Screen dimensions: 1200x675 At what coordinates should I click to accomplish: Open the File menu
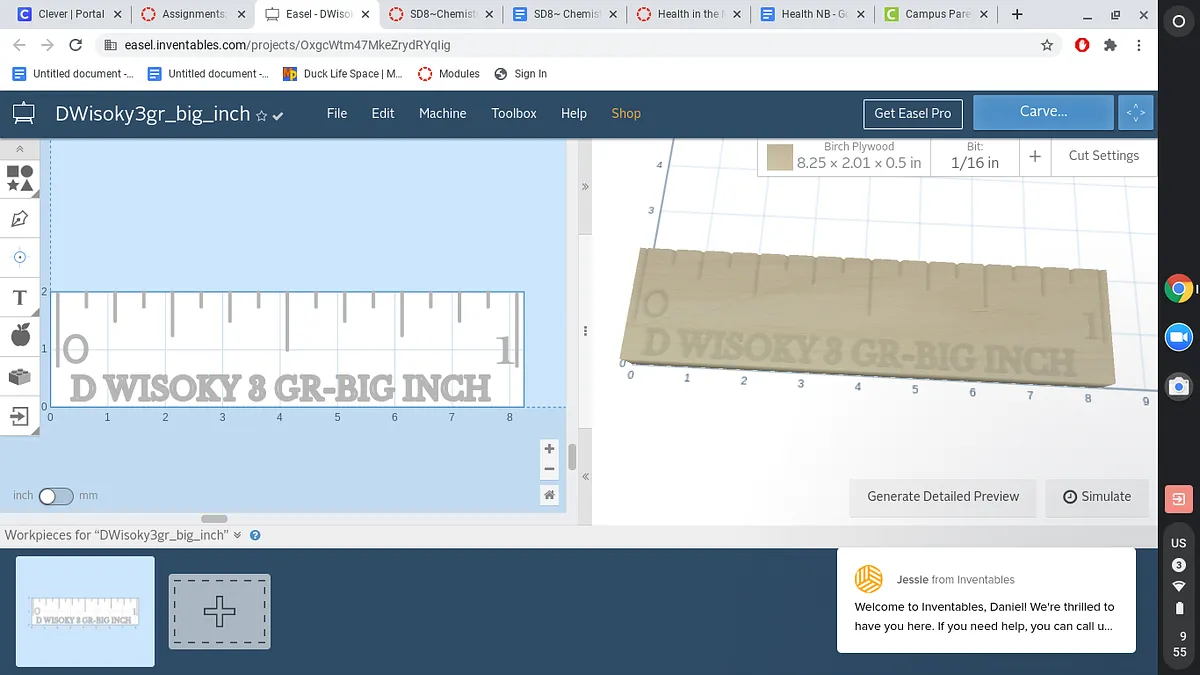[x=337, y=113]
